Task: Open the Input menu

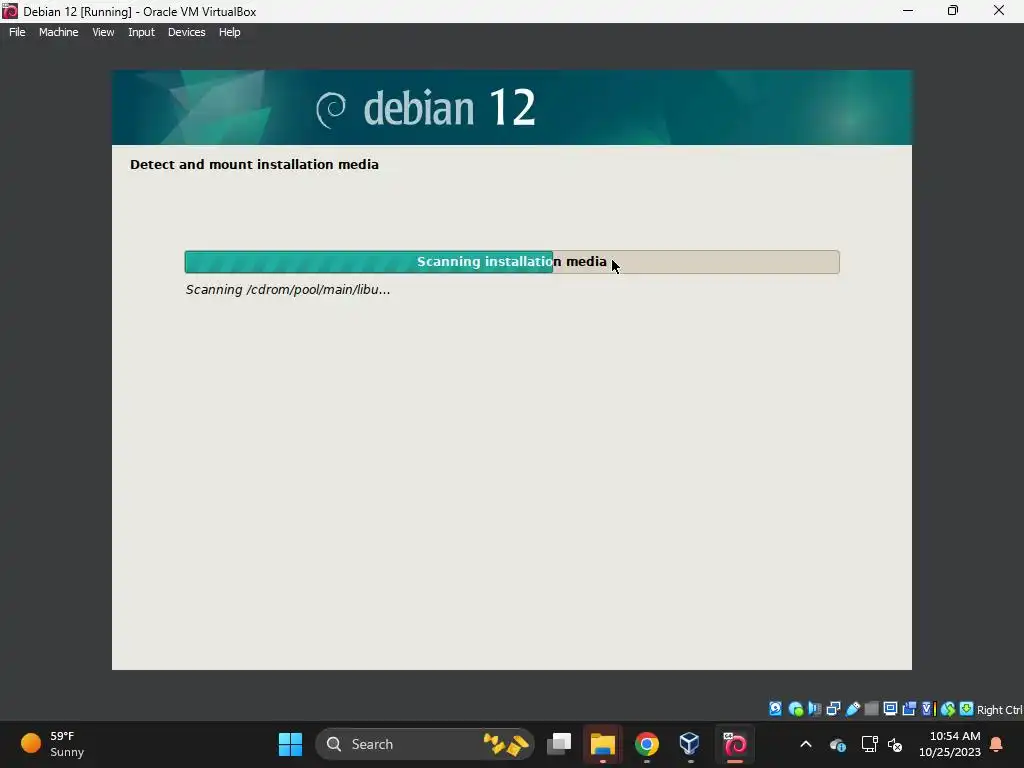Action: tap(141, 32)
